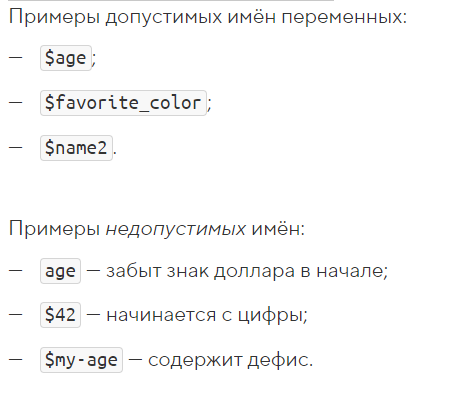Click the word 'переменных:' in the first heading
465x395 pixels.
(x=344, y=18)
